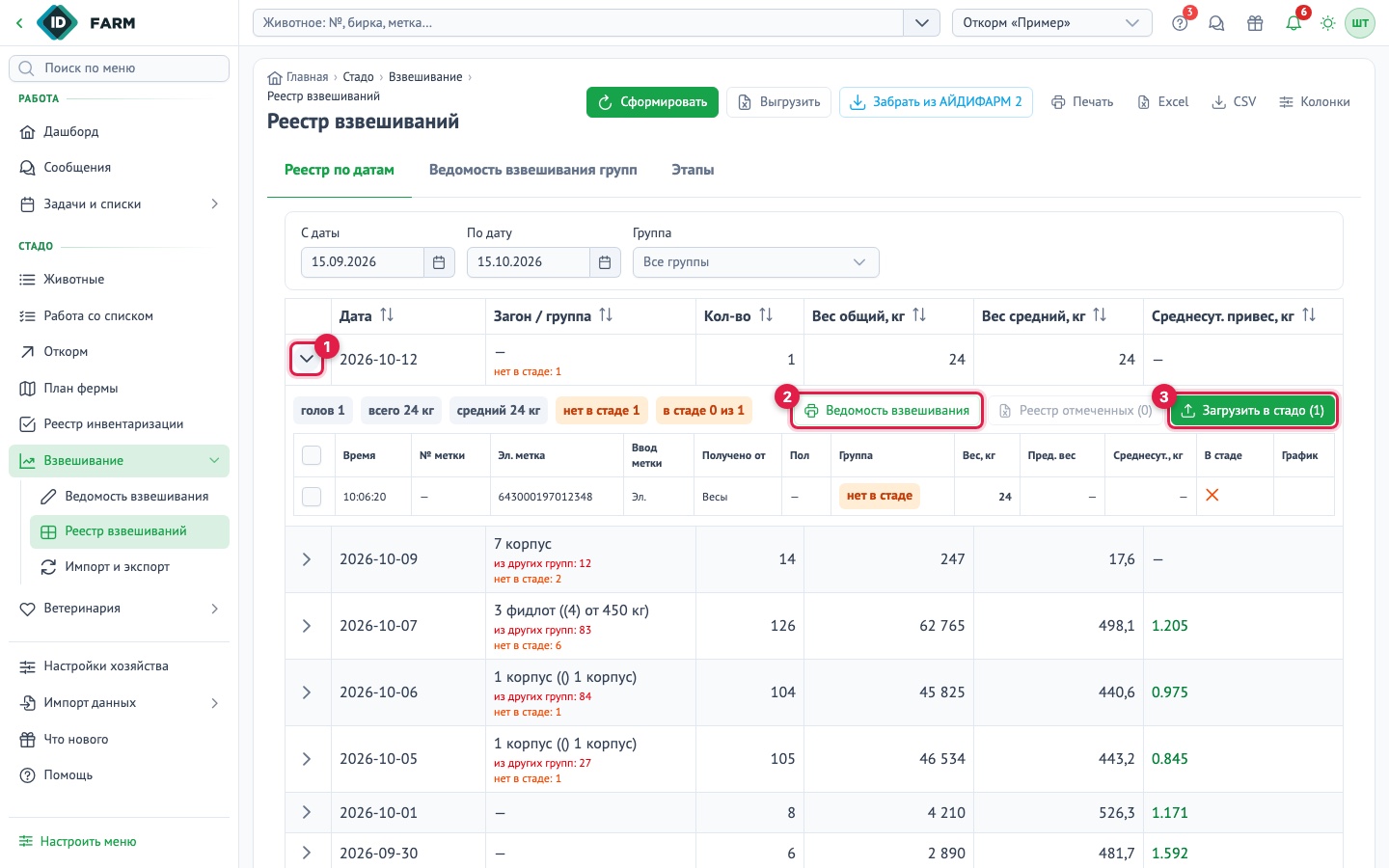Collapse sidebar with back arrow icon
This screenshot has width=1389, height=868.
(x=19, y=23)
